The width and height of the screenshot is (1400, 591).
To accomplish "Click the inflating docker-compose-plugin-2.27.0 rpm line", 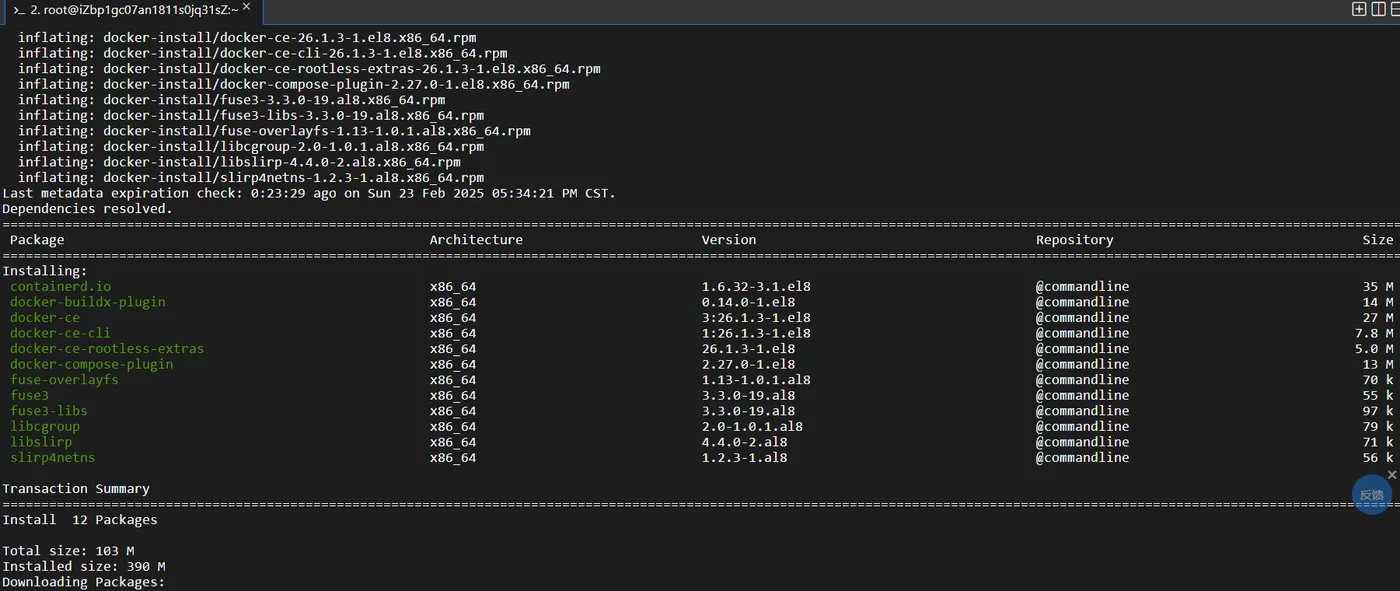I will (294, 85).
